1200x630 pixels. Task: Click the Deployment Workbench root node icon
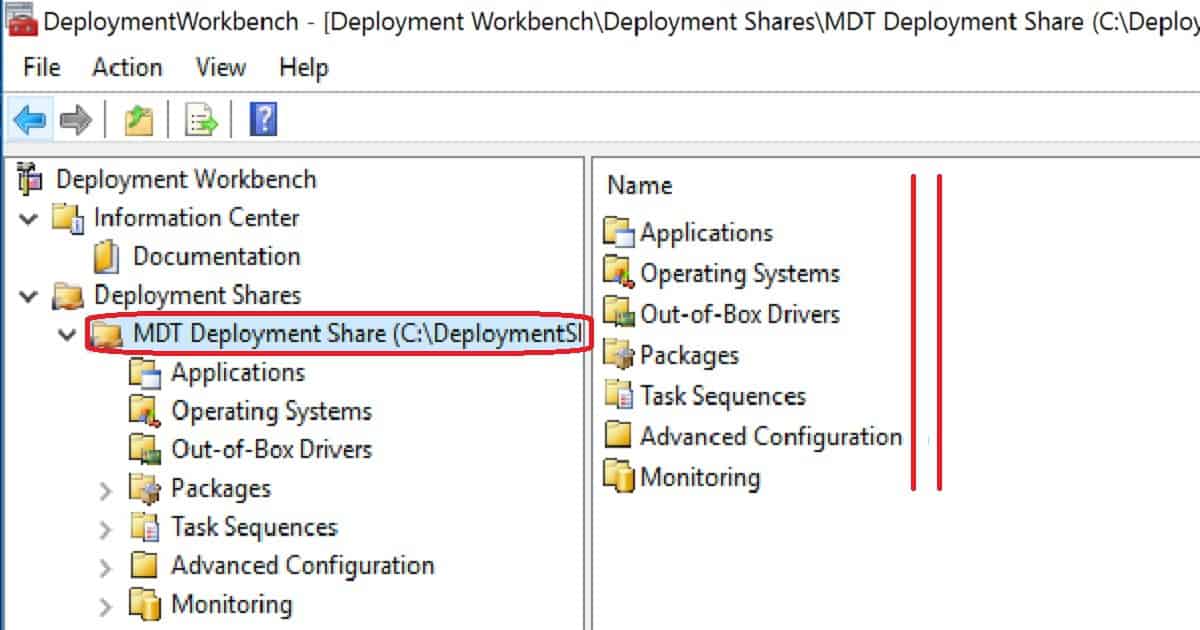coord(32,179)
